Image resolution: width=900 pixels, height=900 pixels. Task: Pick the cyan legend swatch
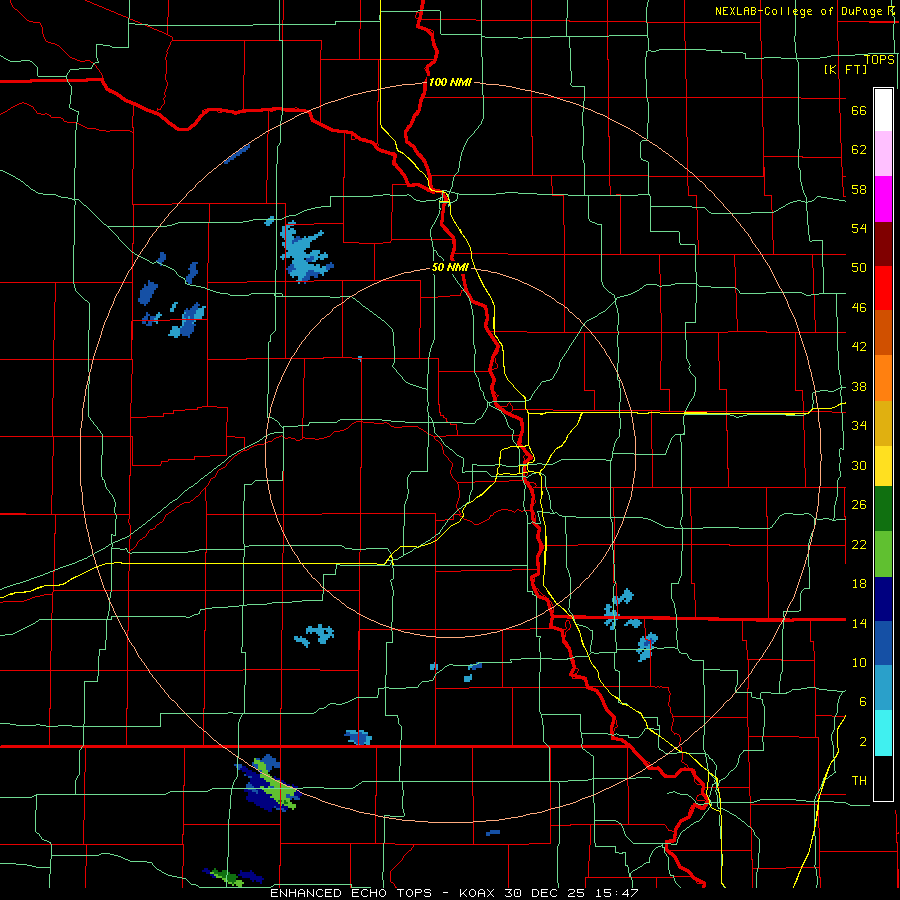(883, 733)
